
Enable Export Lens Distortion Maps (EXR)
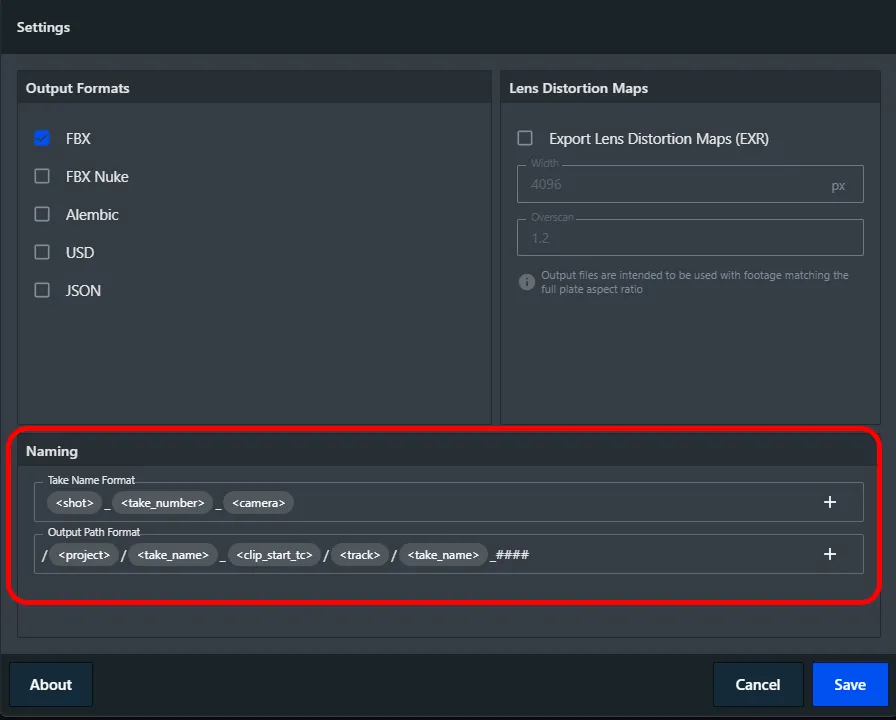tap(525, 138)
